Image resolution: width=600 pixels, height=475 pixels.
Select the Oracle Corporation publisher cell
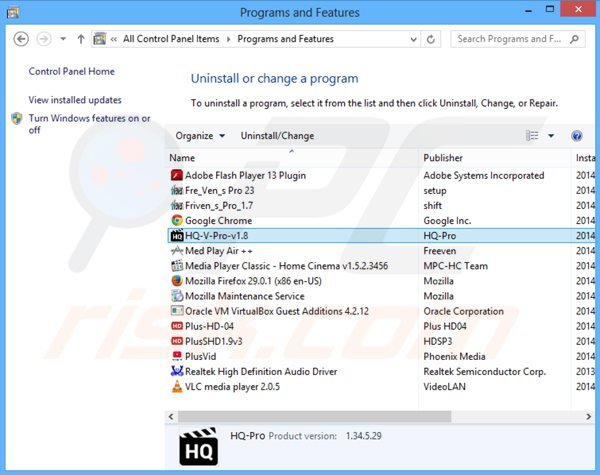pos(463,311)
